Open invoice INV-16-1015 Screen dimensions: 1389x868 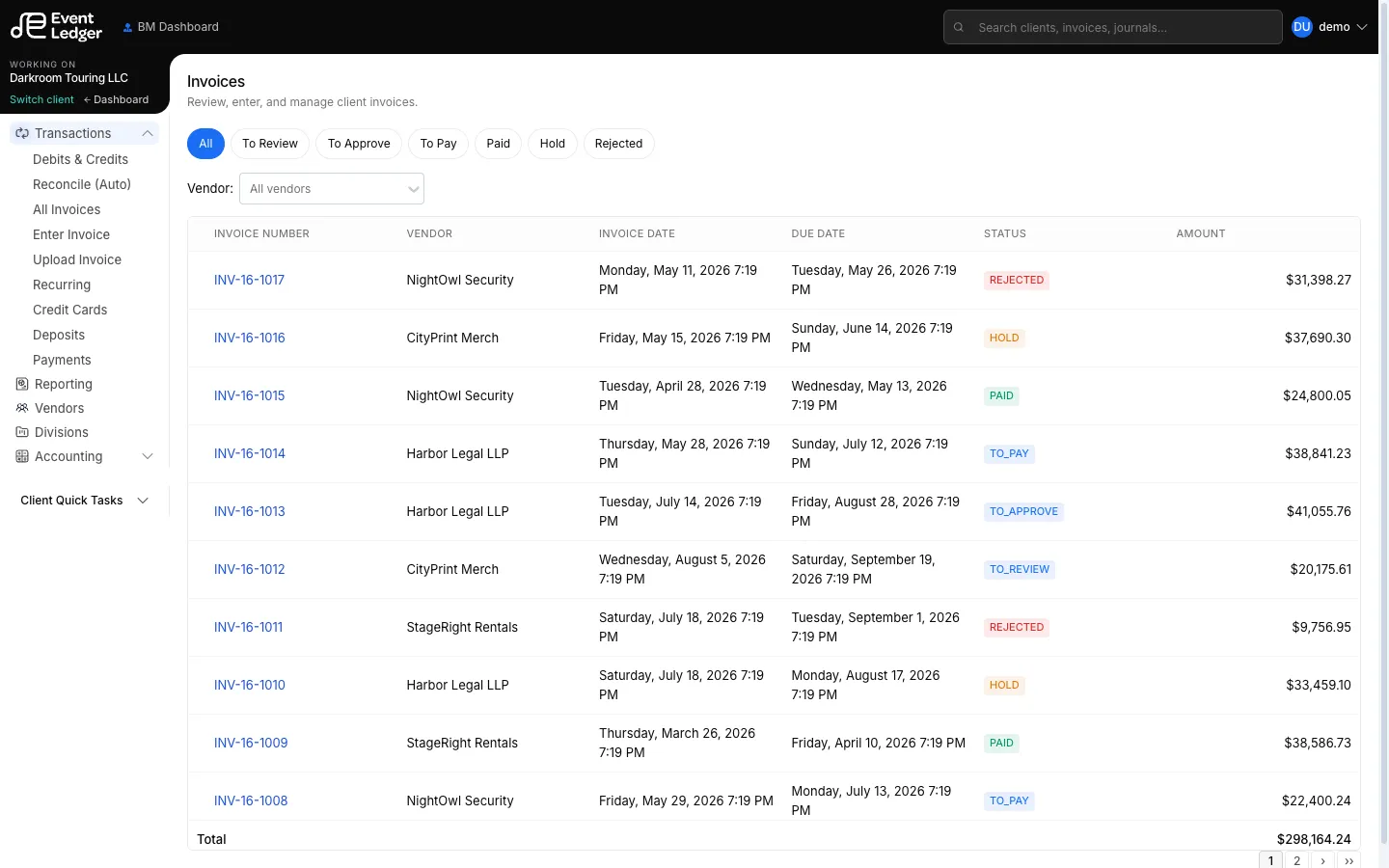tap(250, 395)
